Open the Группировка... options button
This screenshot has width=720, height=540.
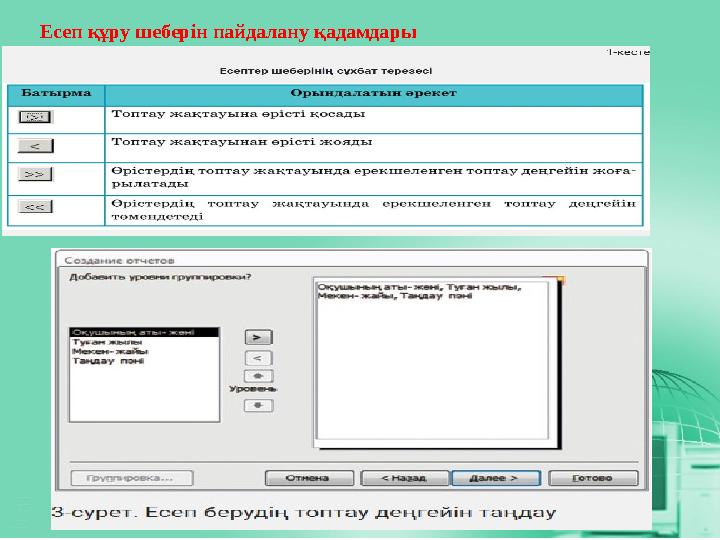(x=132, y=478)
